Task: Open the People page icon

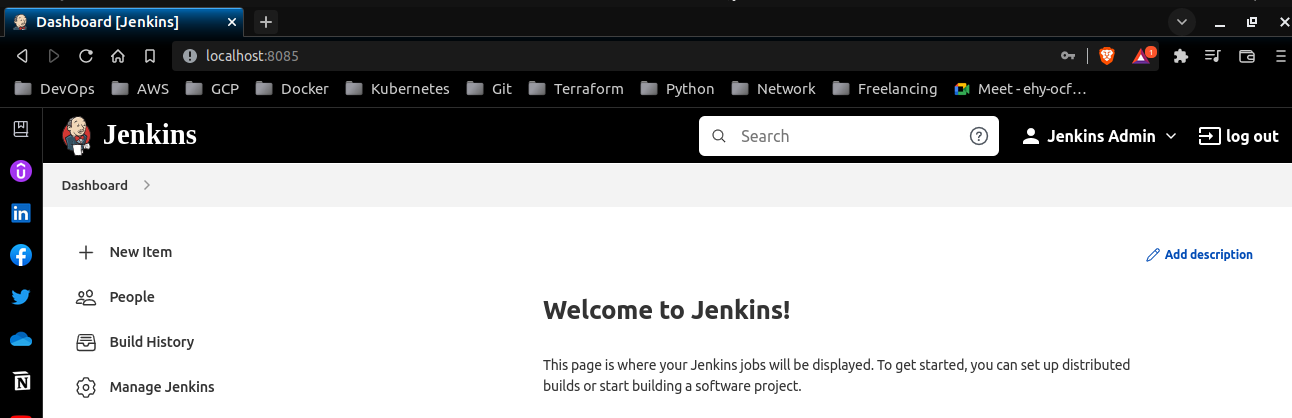Action: tap(86, 297)
